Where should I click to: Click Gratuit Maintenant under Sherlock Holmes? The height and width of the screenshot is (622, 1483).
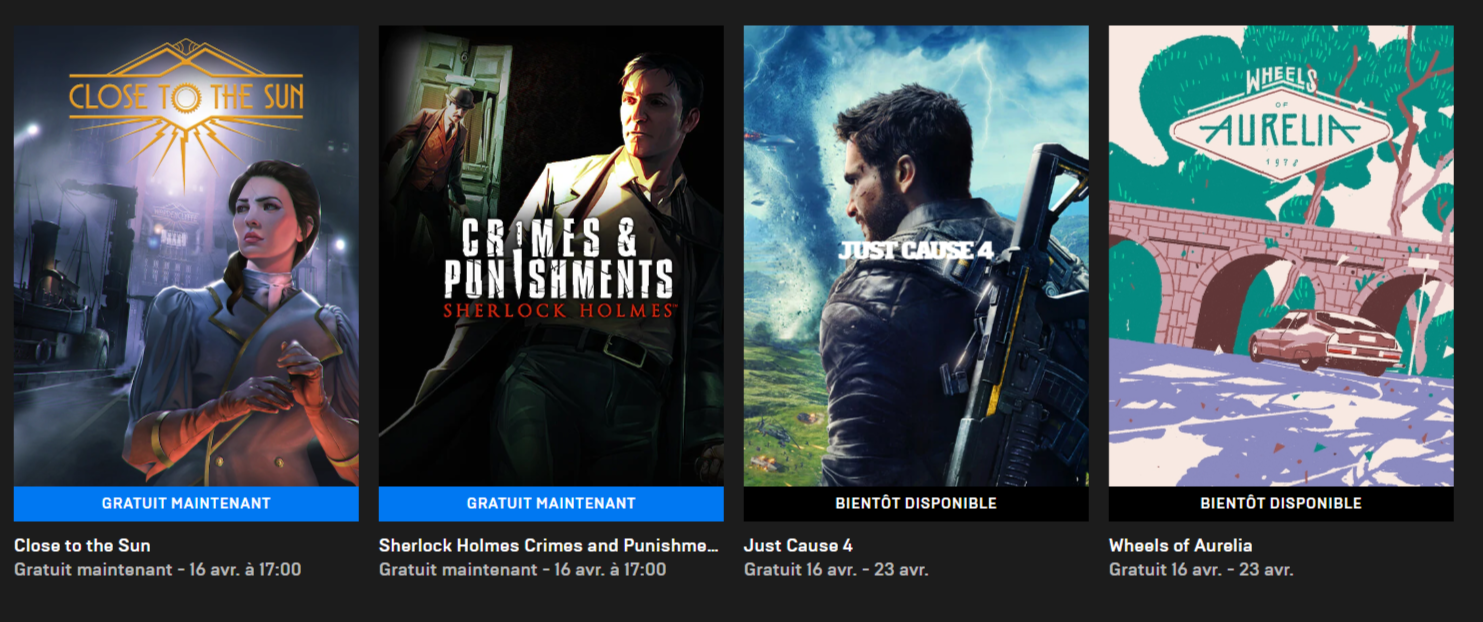551,504
